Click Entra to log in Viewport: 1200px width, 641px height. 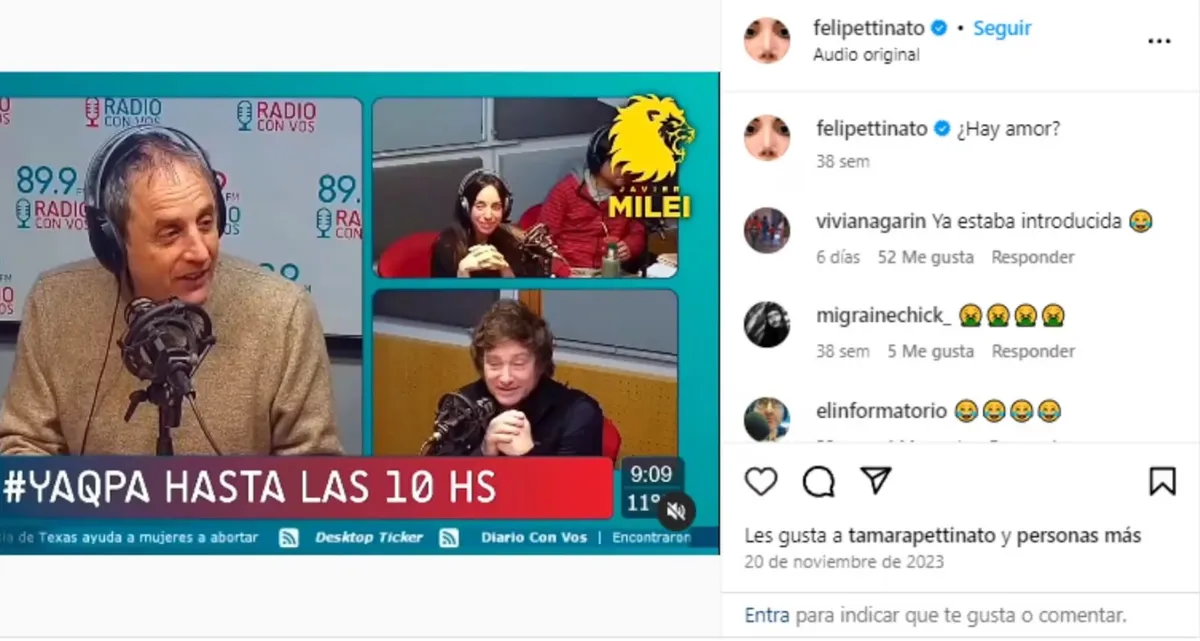767,615
